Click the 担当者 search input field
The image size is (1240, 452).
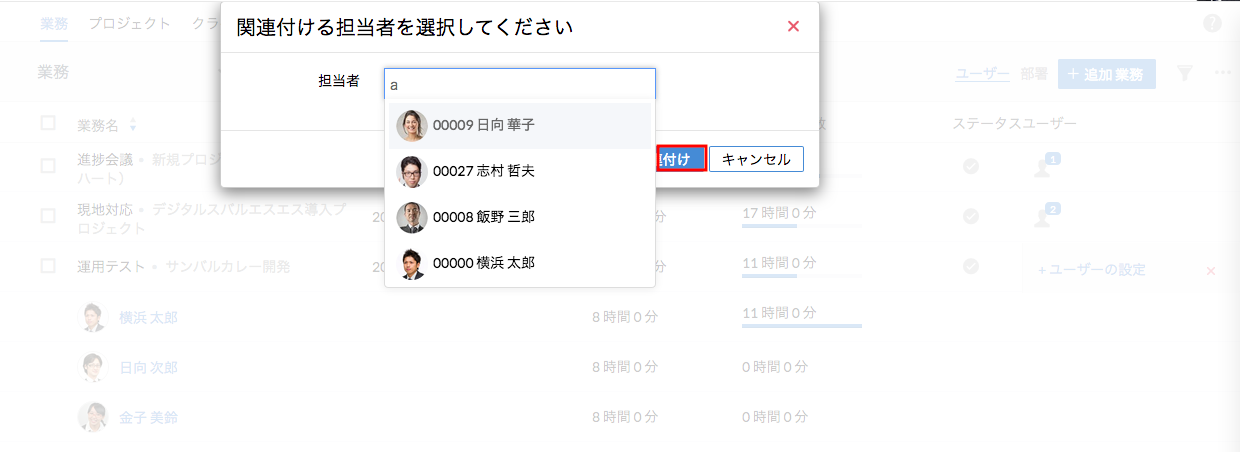[519, 85]
